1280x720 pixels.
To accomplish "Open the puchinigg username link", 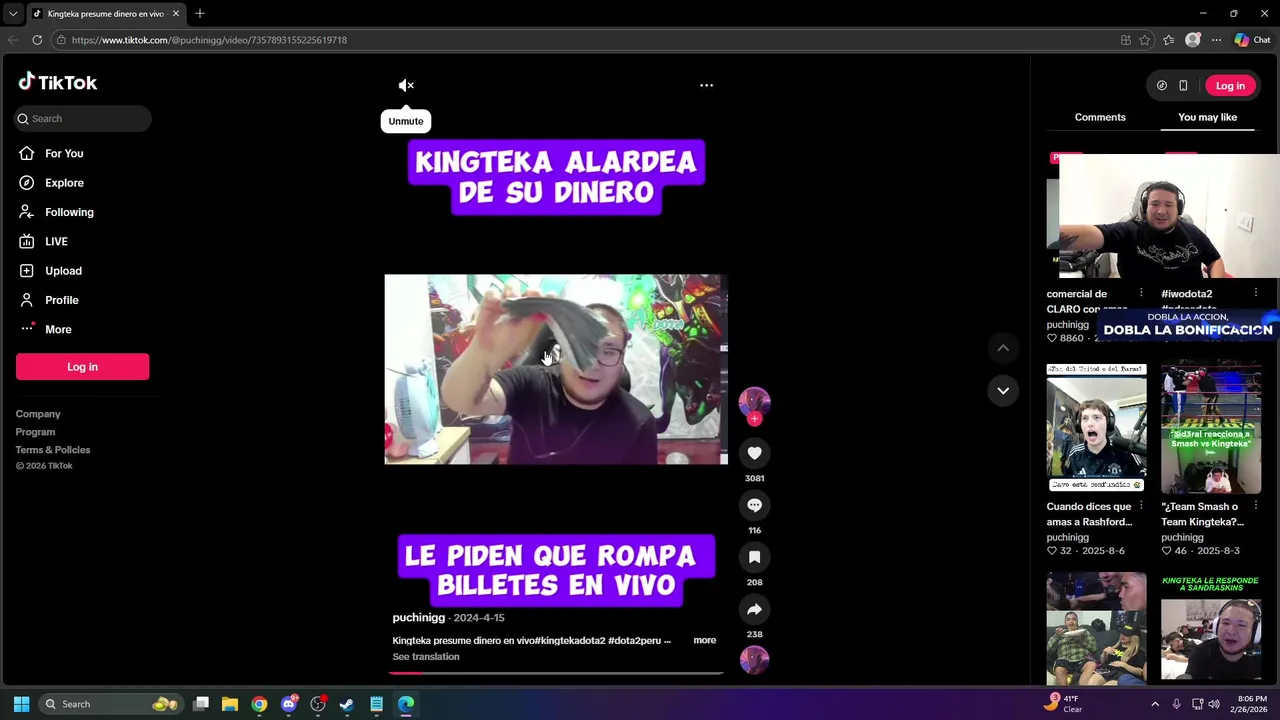I will pos(418,618).
